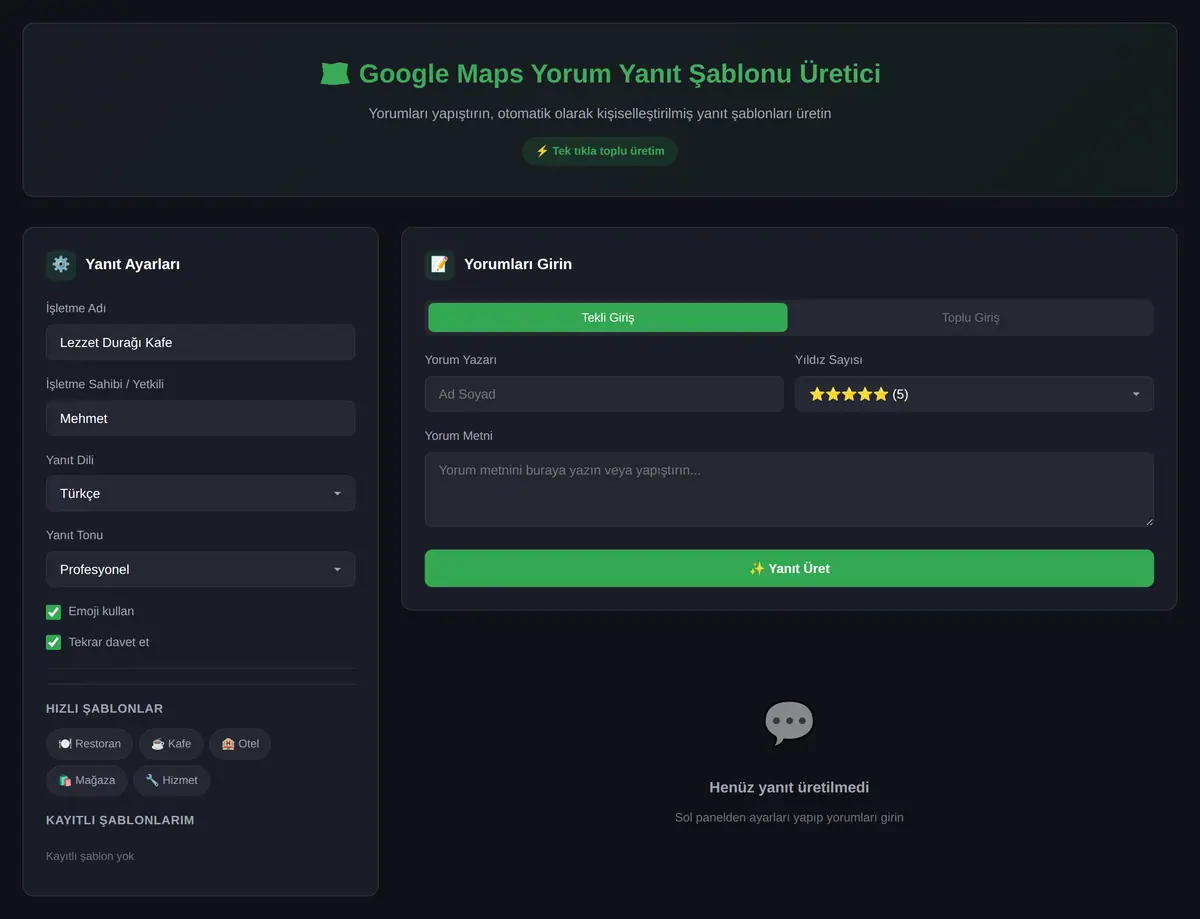The image size is (1200, 919).
Task: Select the Otel quick template
Action: coord(240,744)
